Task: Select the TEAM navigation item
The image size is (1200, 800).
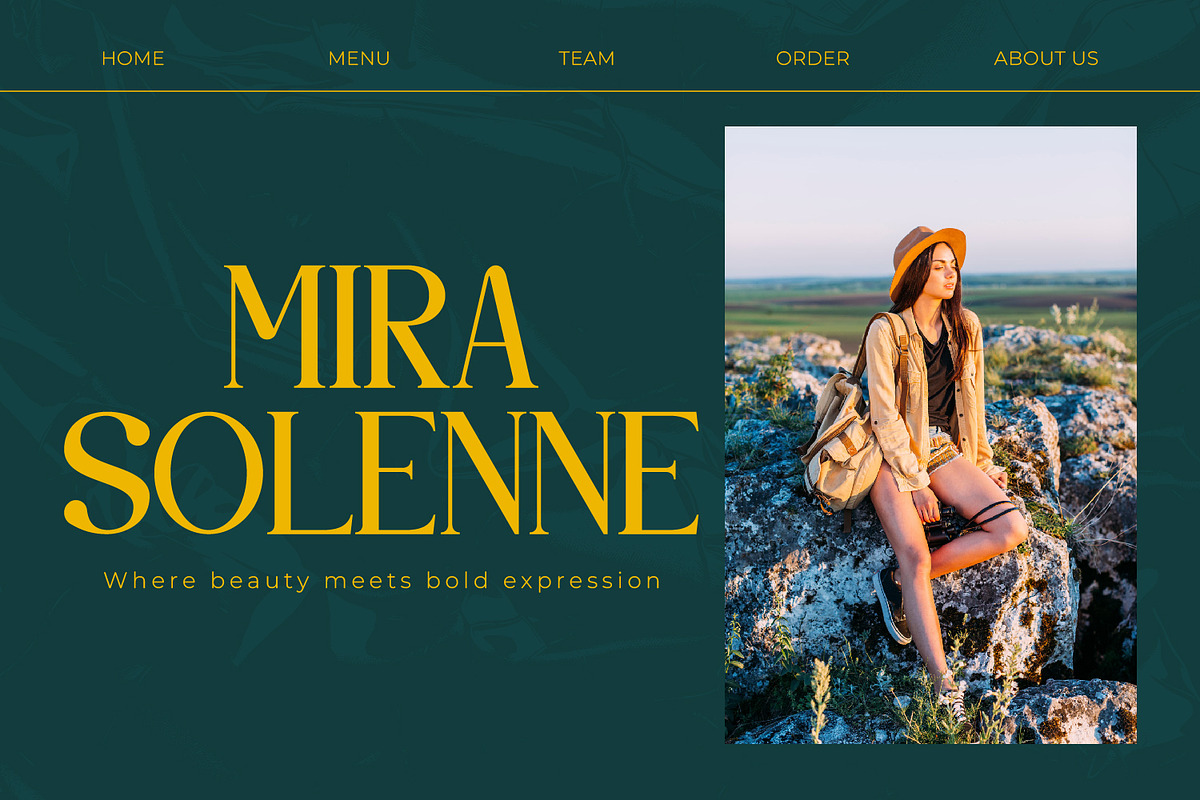Action: pos(587,58)
